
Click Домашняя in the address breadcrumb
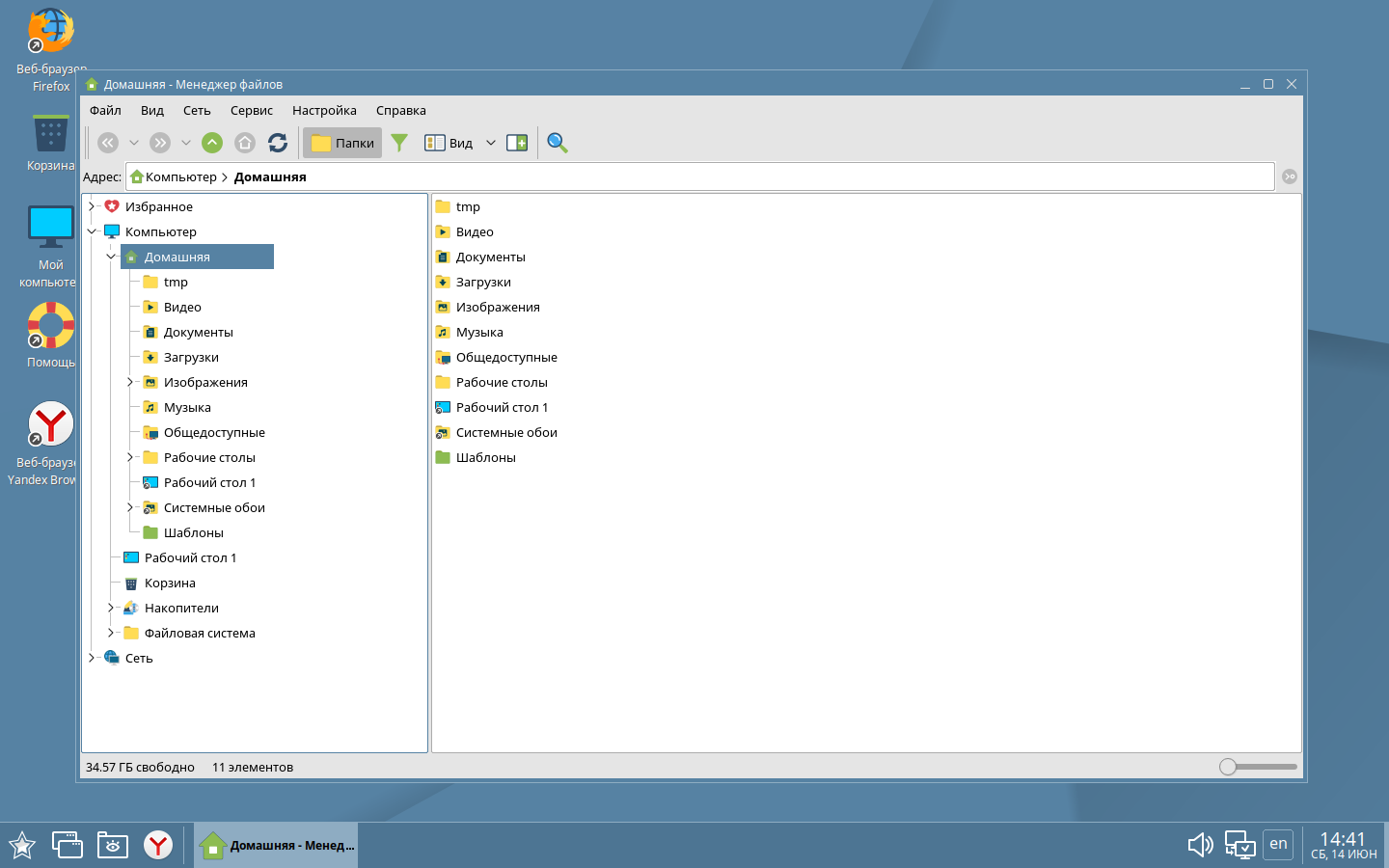tap(270, 176)
